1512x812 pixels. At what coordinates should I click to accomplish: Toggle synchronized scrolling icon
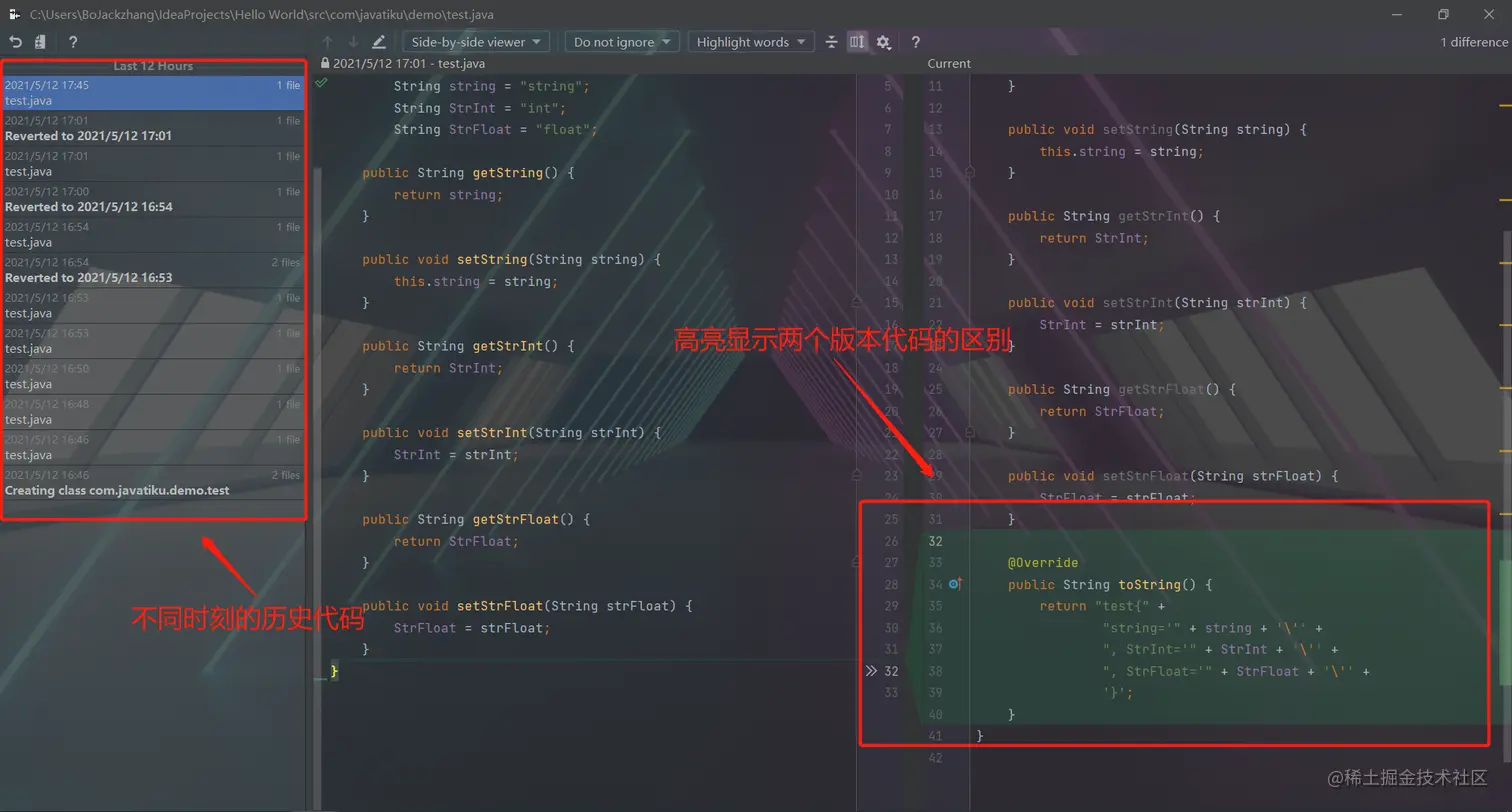857,42
